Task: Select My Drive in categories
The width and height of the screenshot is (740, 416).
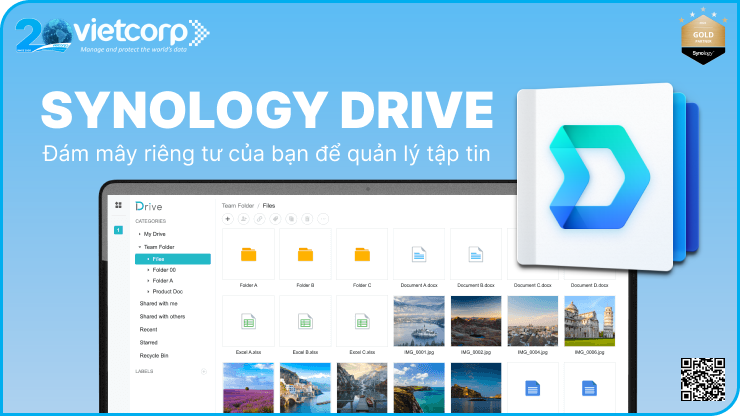Action: point(155,234)
